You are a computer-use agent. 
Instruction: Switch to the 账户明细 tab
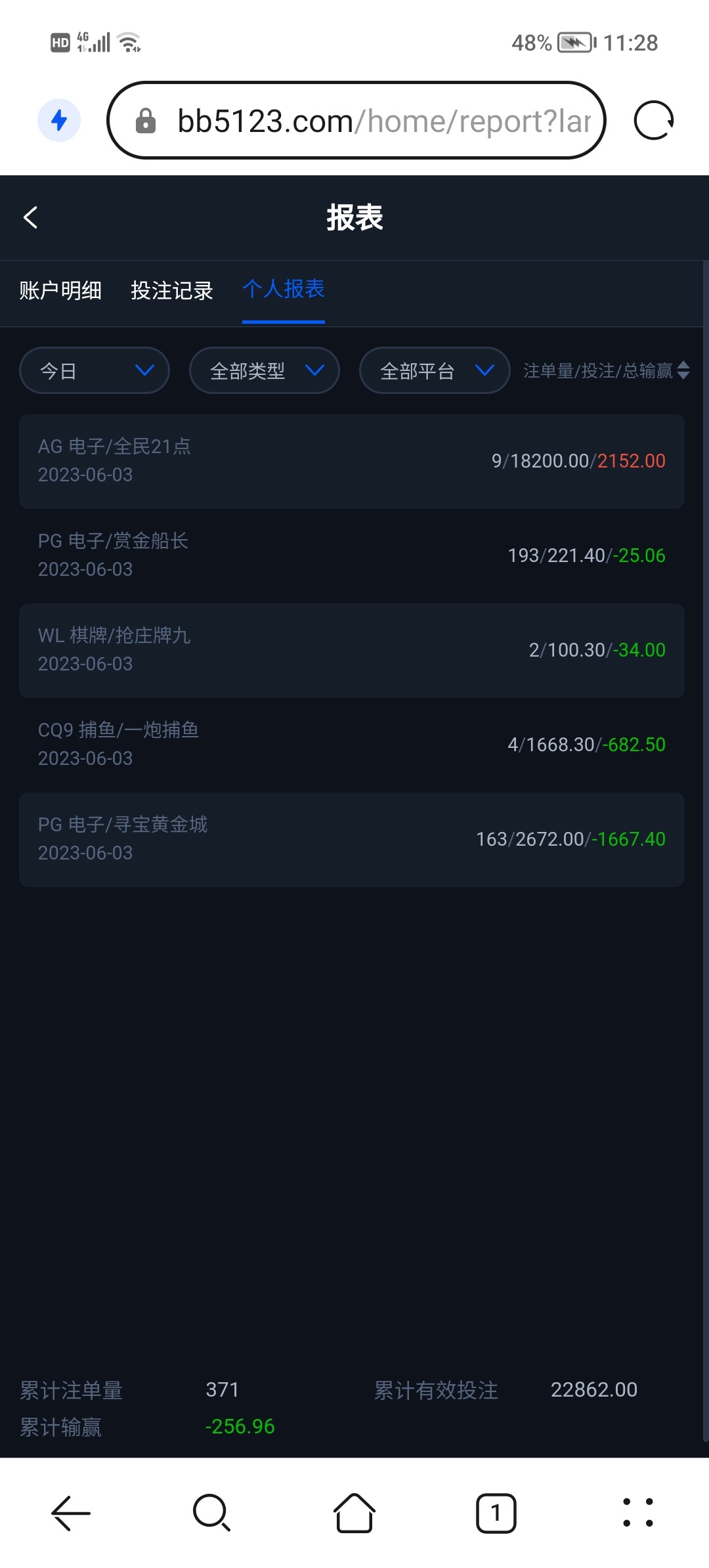(x=60, y=290)
